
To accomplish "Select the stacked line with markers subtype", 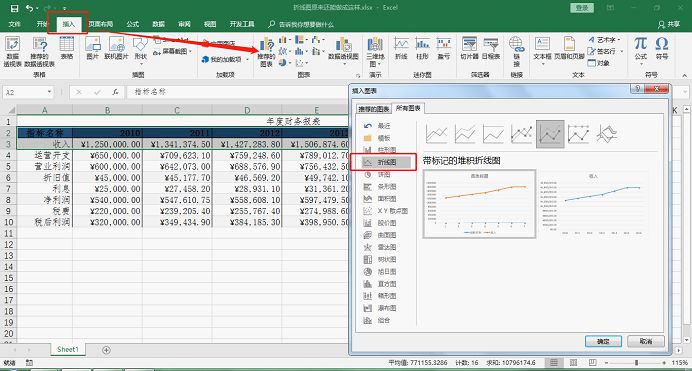I will [550, 134].
